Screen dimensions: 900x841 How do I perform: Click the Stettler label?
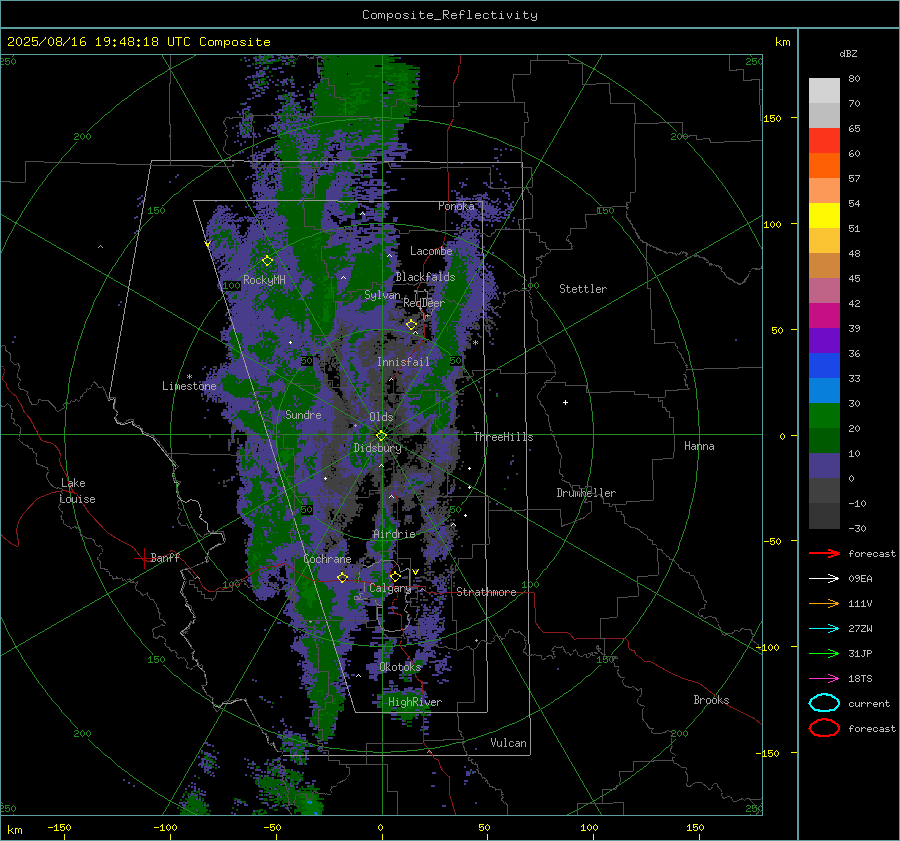(583, 289)
